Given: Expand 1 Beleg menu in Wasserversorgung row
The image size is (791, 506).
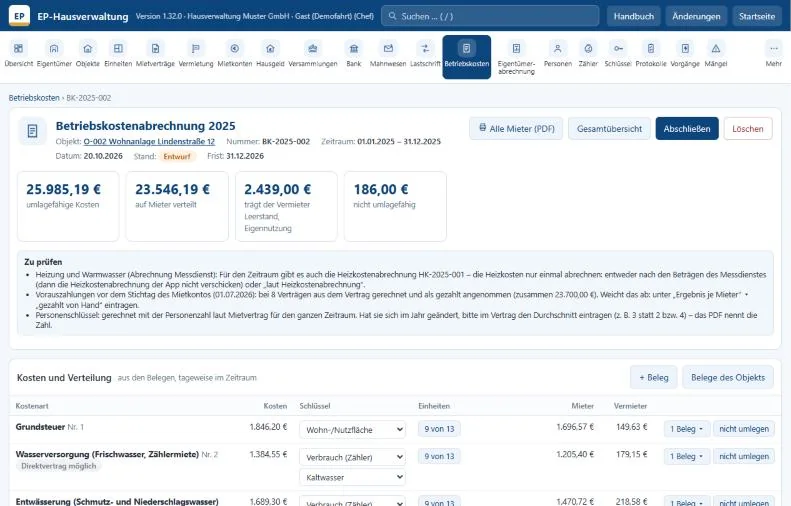Looking at the screenshot, I should click(687, 456).
